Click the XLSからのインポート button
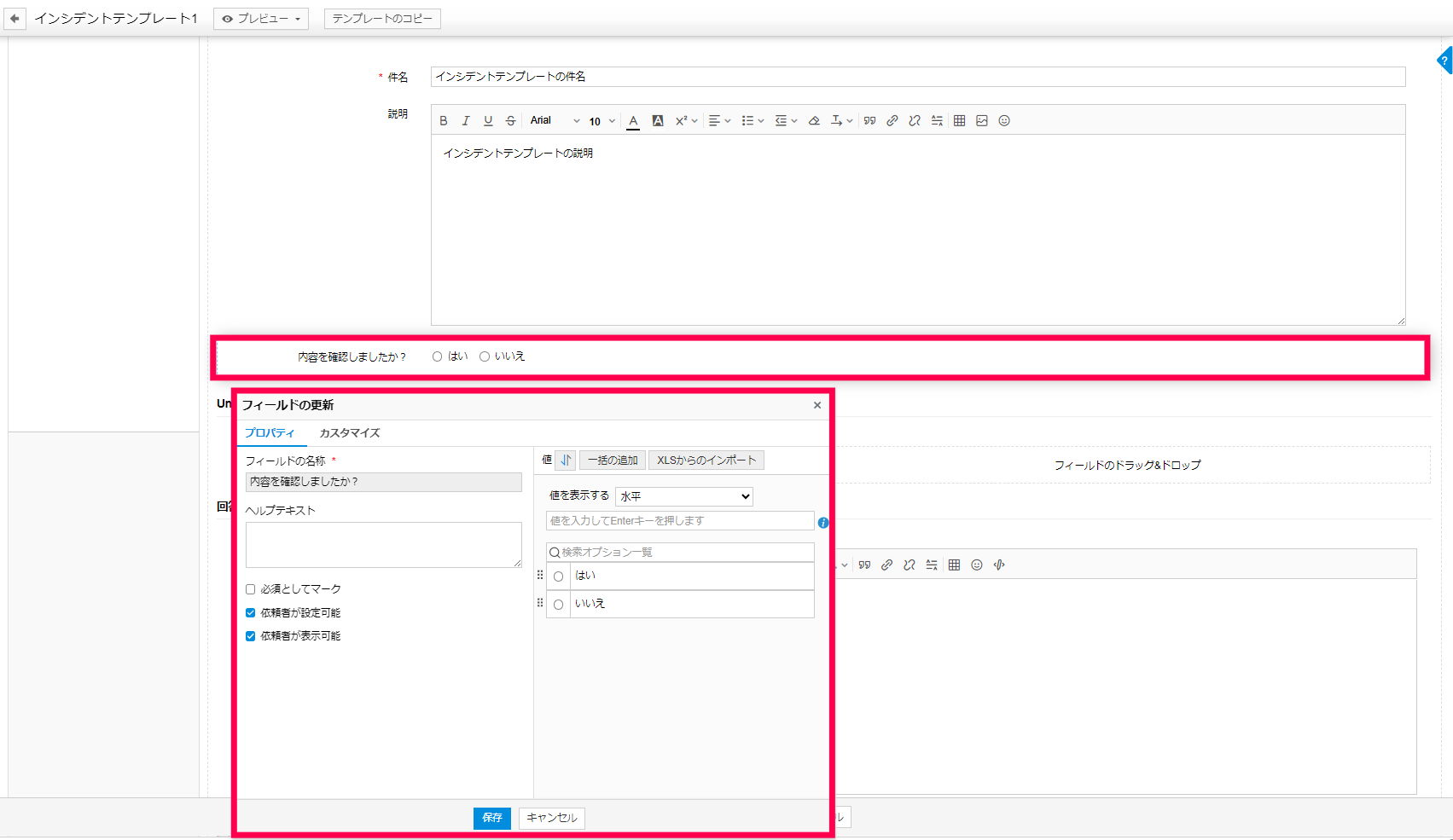This screenshot has width=1453, height=840. tap(706, 461)
